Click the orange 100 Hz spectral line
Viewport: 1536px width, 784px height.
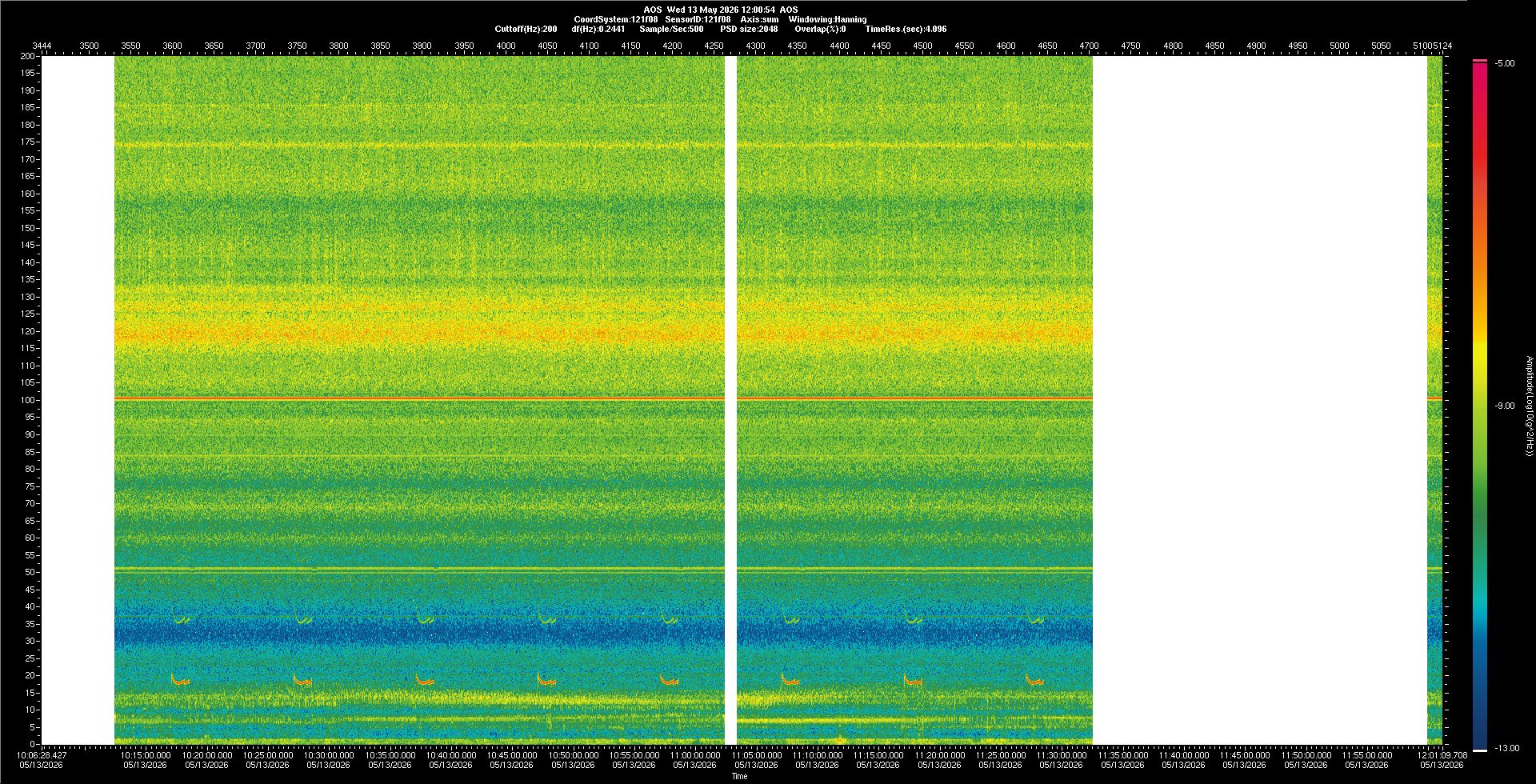[603, 398]
